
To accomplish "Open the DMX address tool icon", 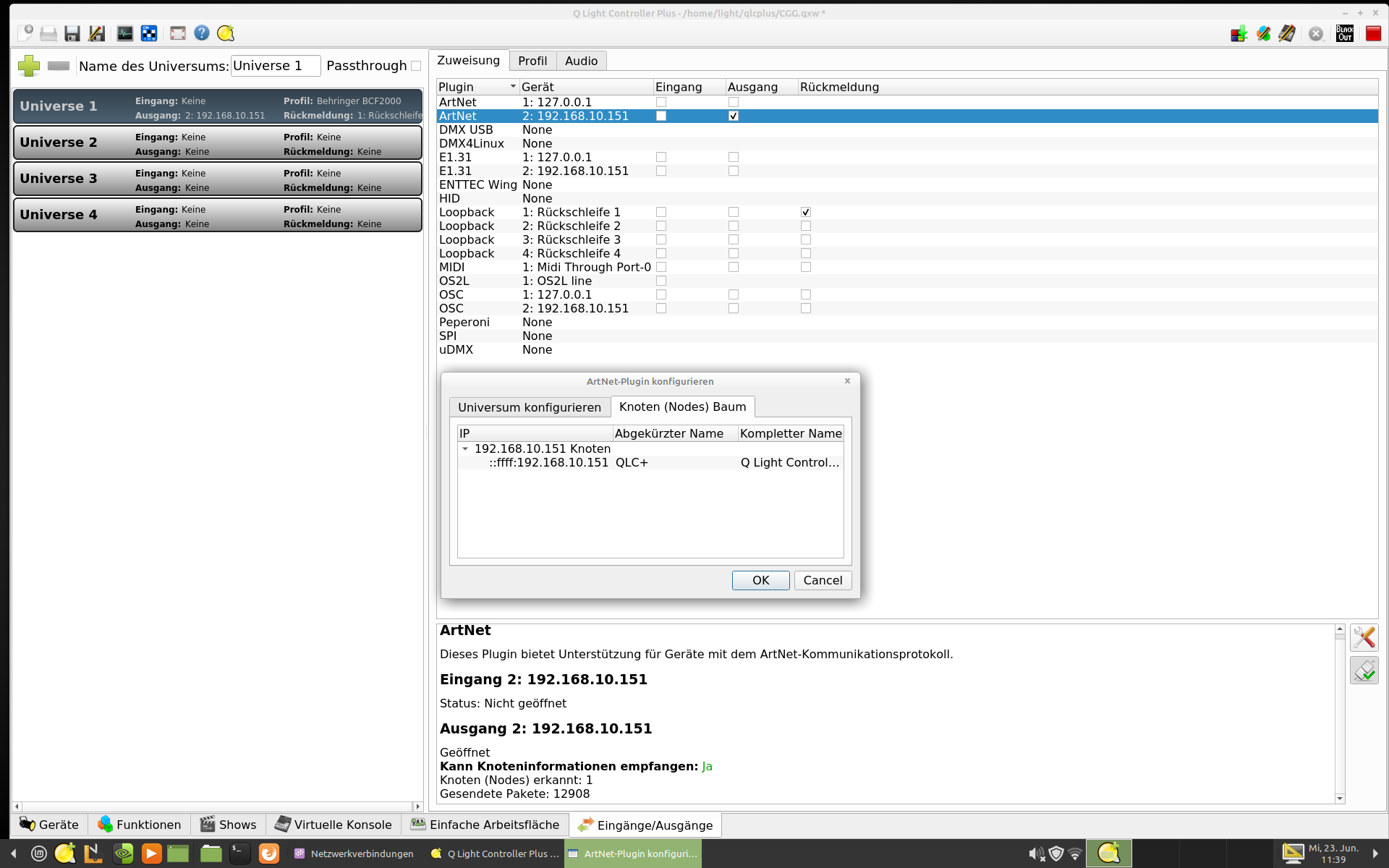I will click(149, 33).
